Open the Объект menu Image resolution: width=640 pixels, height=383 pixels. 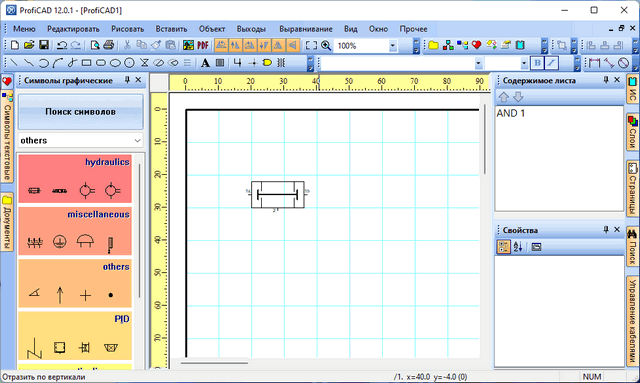212,29
